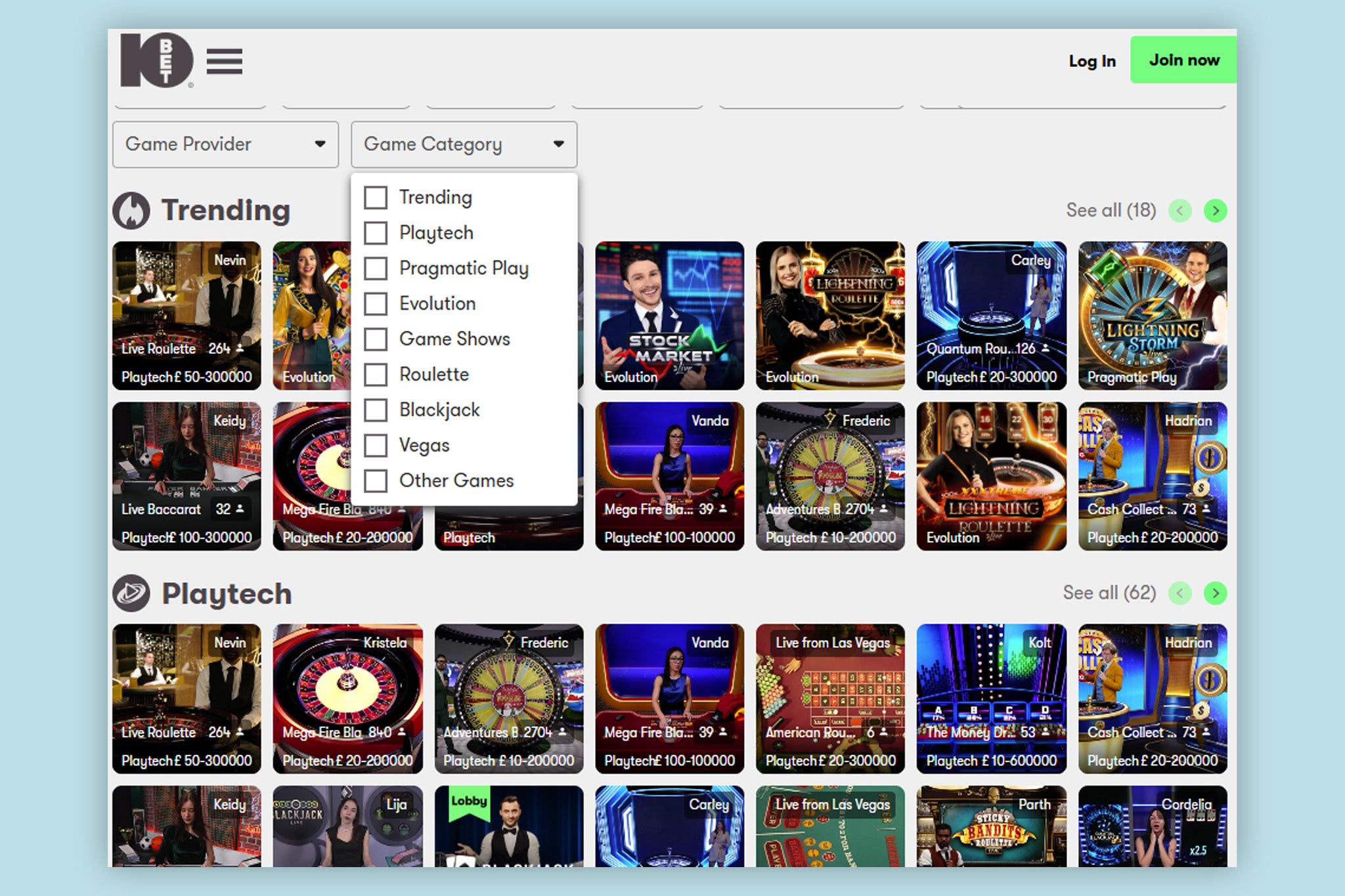Tick the Other Games checkbox
1345x896 pixels.
[376, 480]
